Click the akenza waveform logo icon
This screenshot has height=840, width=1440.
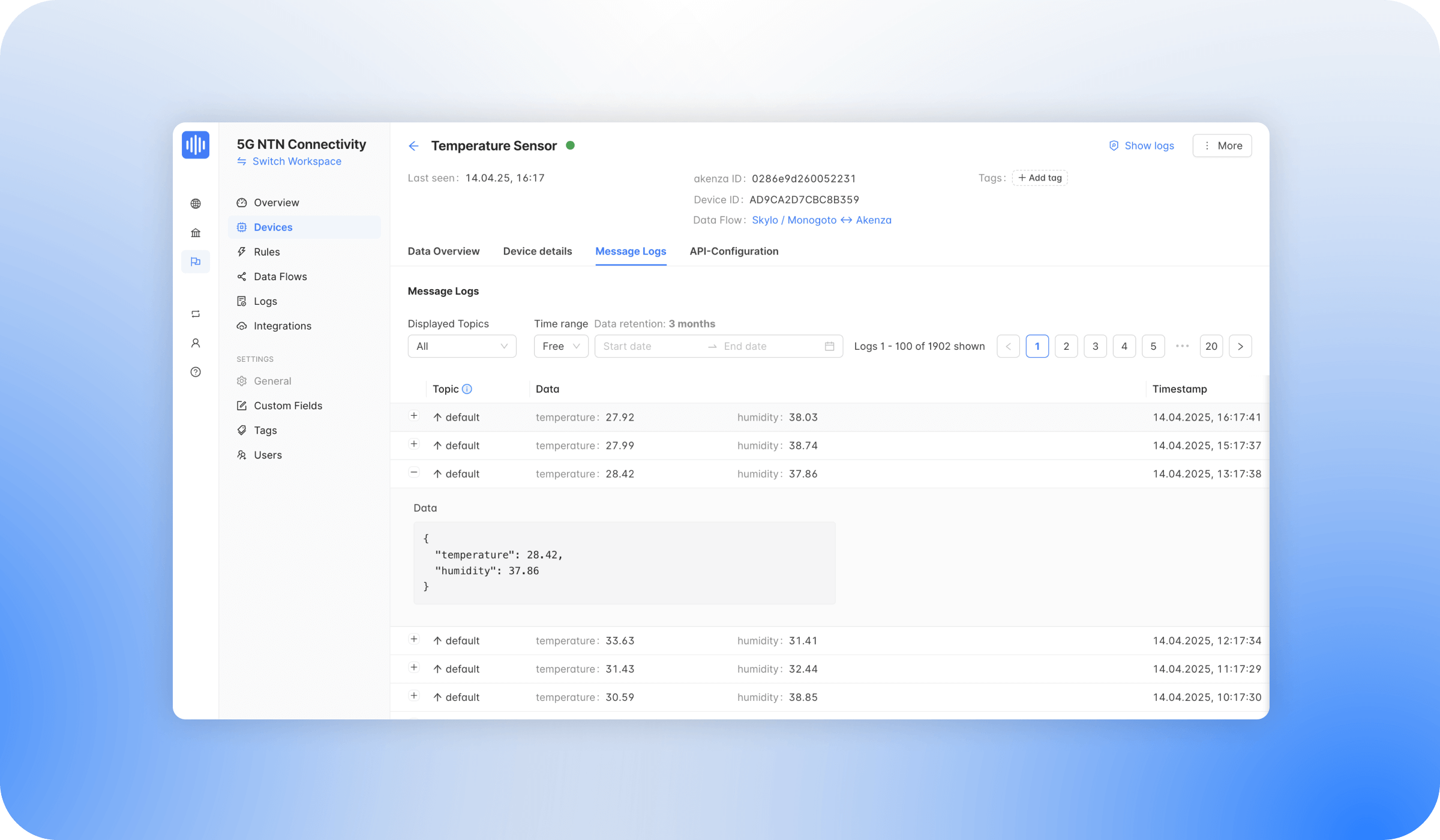[x=196, y=145]
